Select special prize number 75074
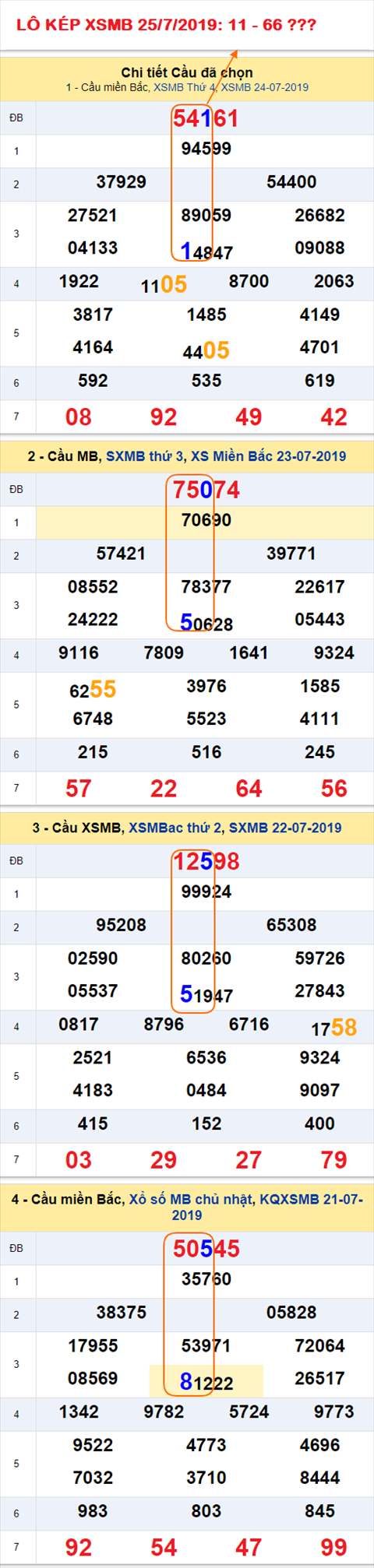Viewport: 374px width, 1568px height. [x=206, y=490]
